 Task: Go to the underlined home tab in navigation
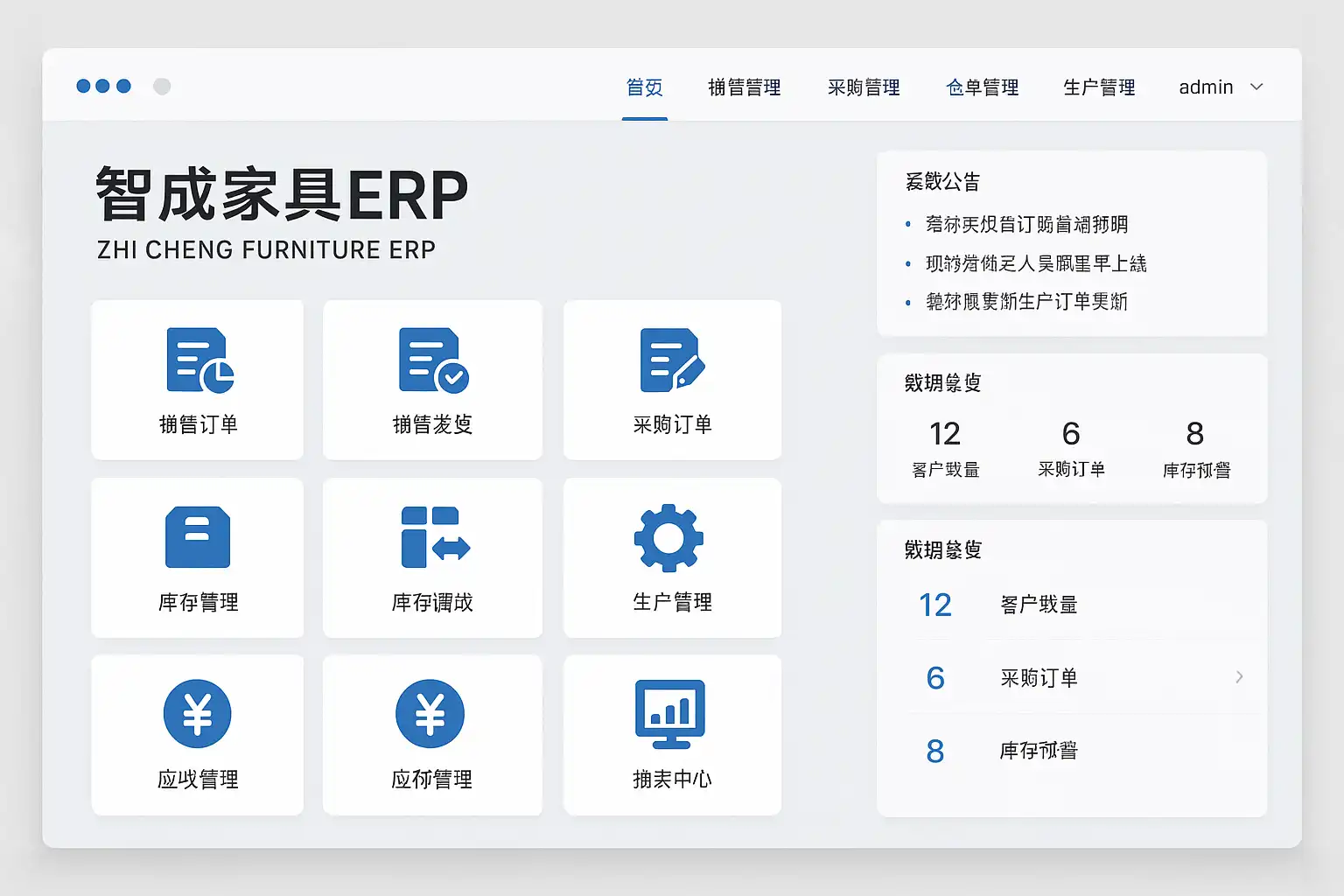tap(645, 87)
